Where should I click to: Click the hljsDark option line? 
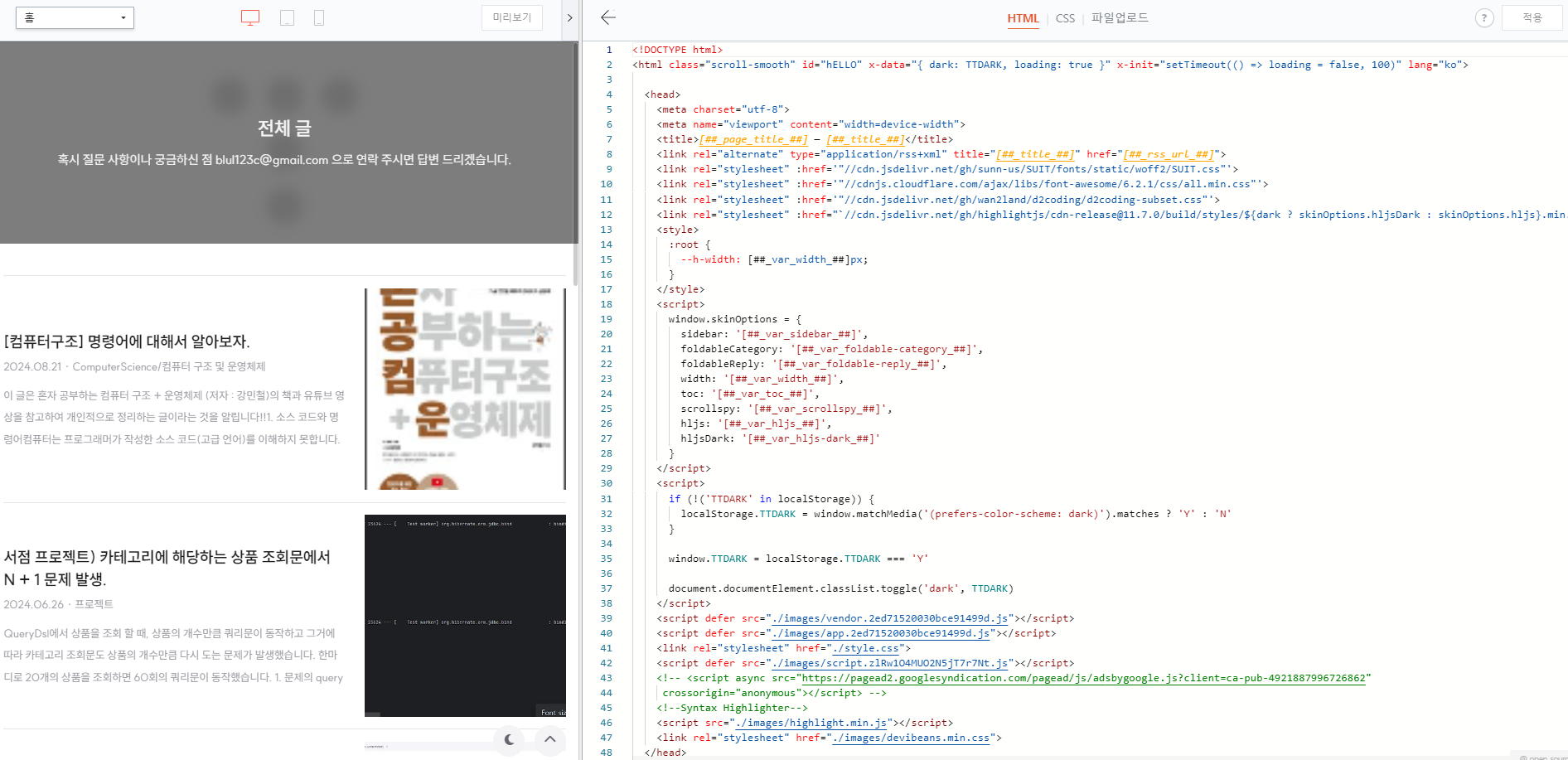pos(780,438)
